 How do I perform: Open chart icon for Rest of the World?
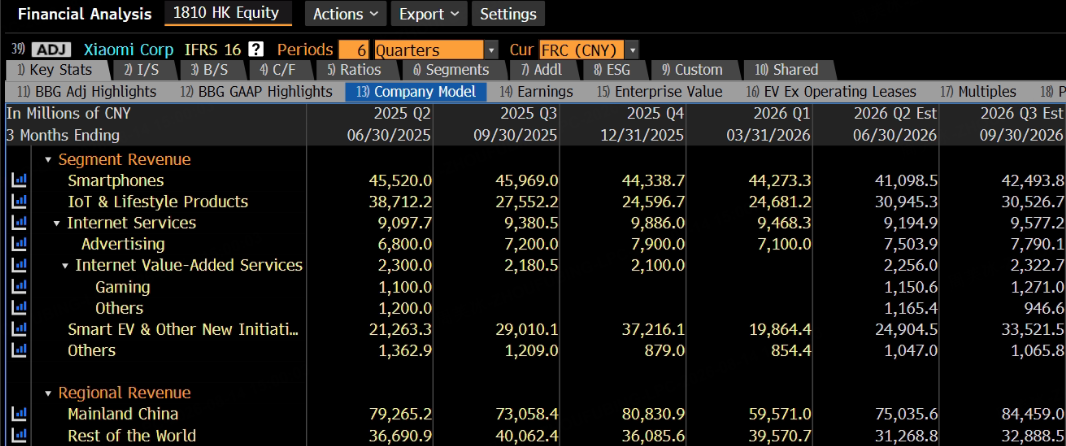[19, 435]
